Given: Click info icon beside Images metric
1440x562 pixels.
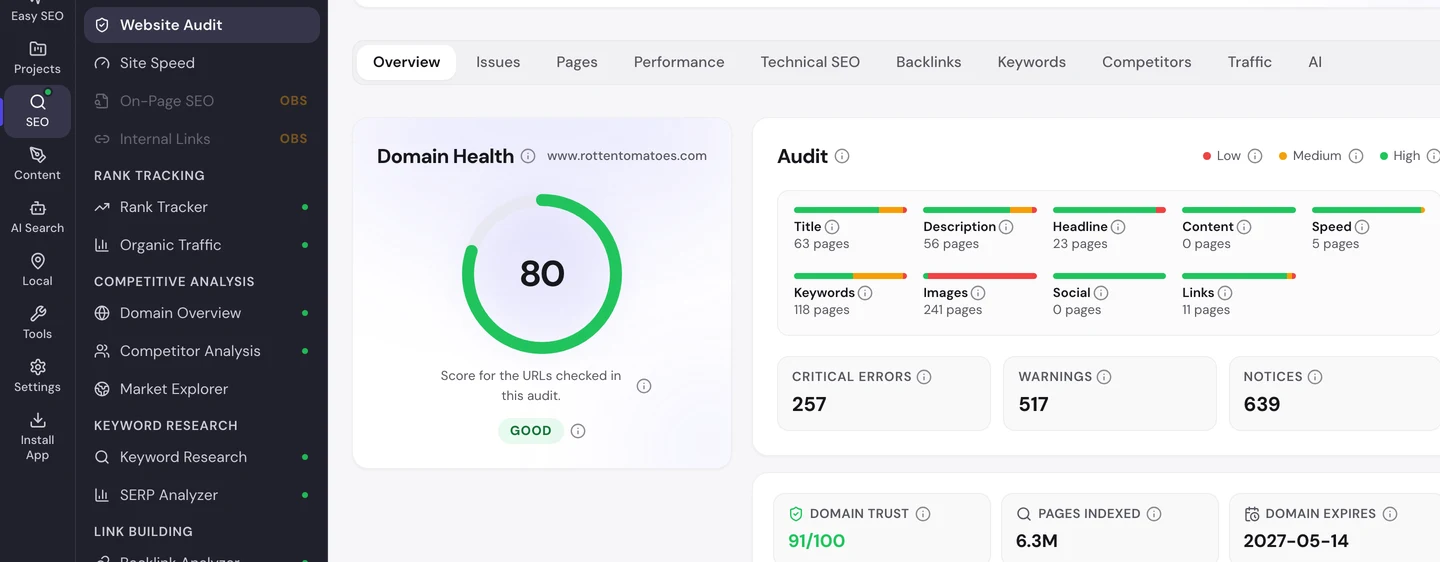Looking at the screenshot, I should pos(978,293).
